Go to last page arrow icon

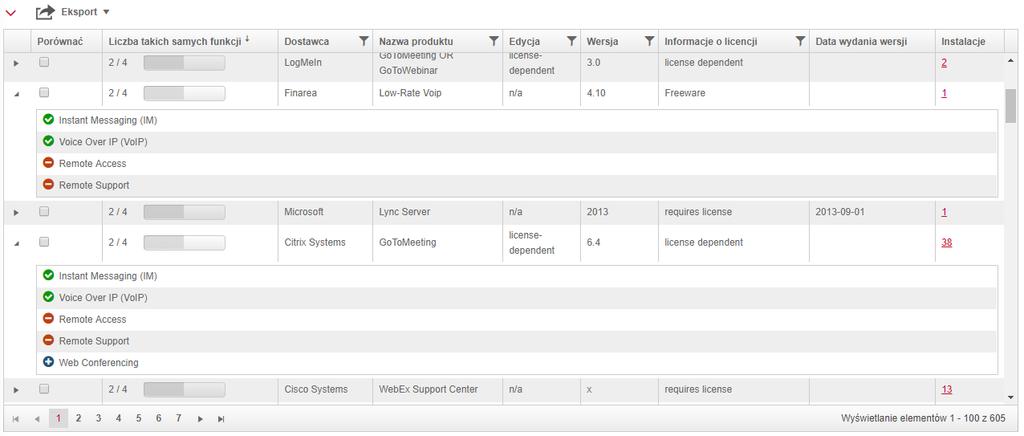point(221,419)
